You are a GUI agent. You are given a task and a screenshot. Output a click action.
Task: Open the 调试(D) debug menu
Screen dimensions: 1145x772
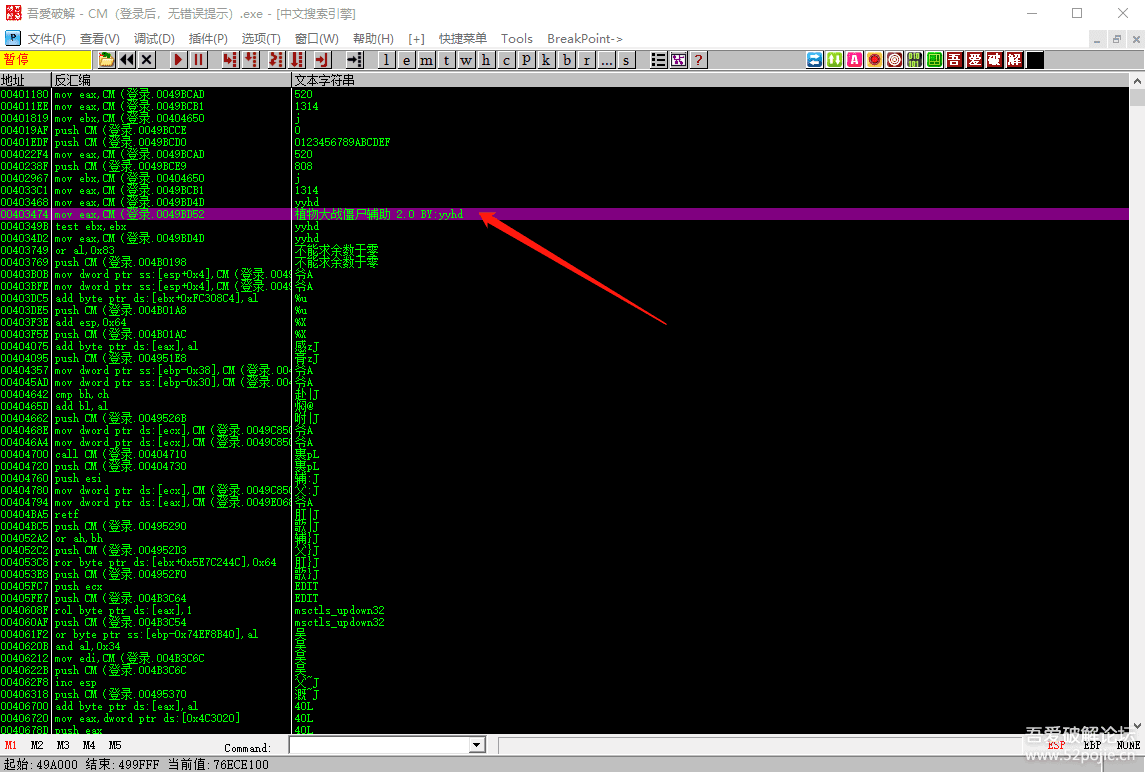click(154, 38)
